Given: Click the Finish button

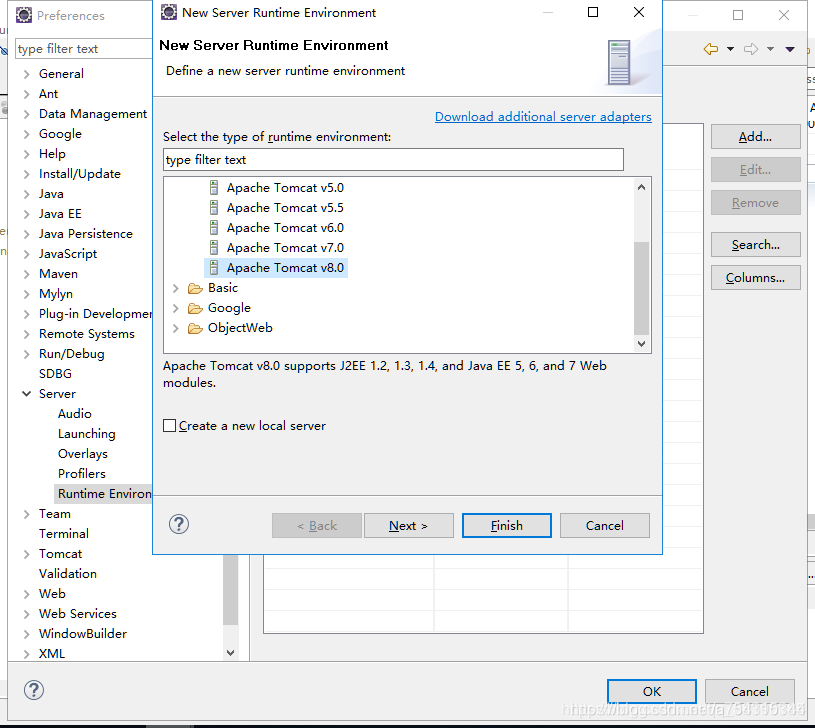Looking at the screenshot, I should [x=507, y=525].
